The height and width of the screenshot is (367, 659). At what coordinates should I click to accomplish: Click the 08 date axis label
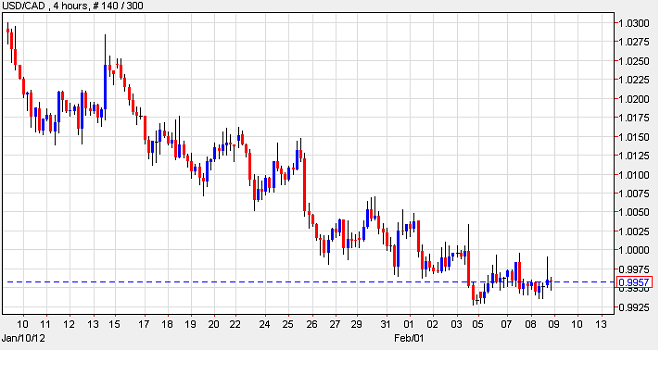click(x=531, y=325)
